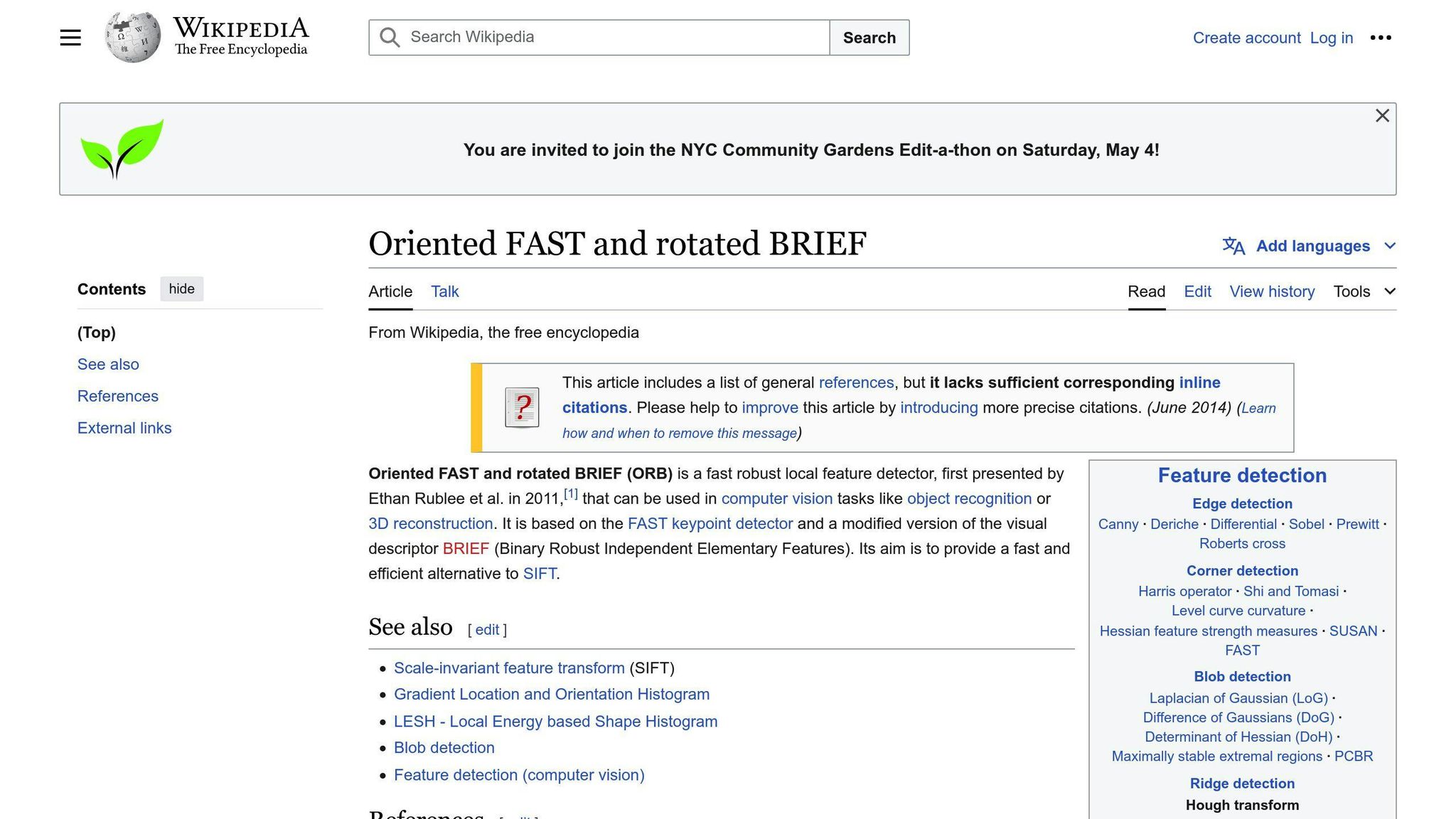The image size is (1456, 819).
Task: Open Feature detection (computer vision) link
Action: tap(519, 775)
